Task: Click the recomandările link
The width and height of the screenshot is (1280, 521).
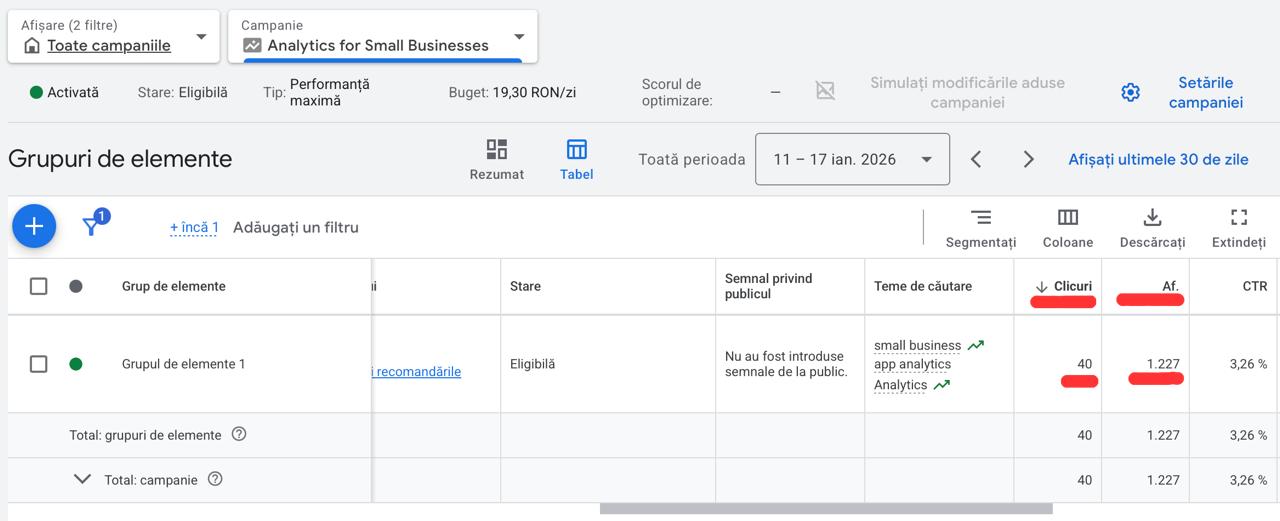Action: pyautogui.click(x=417, y=371)
